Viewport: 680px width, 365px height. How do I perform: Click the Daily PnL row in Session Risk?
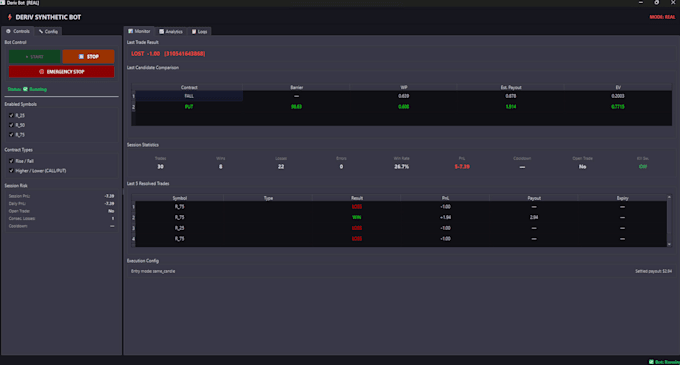coord(61,203)
